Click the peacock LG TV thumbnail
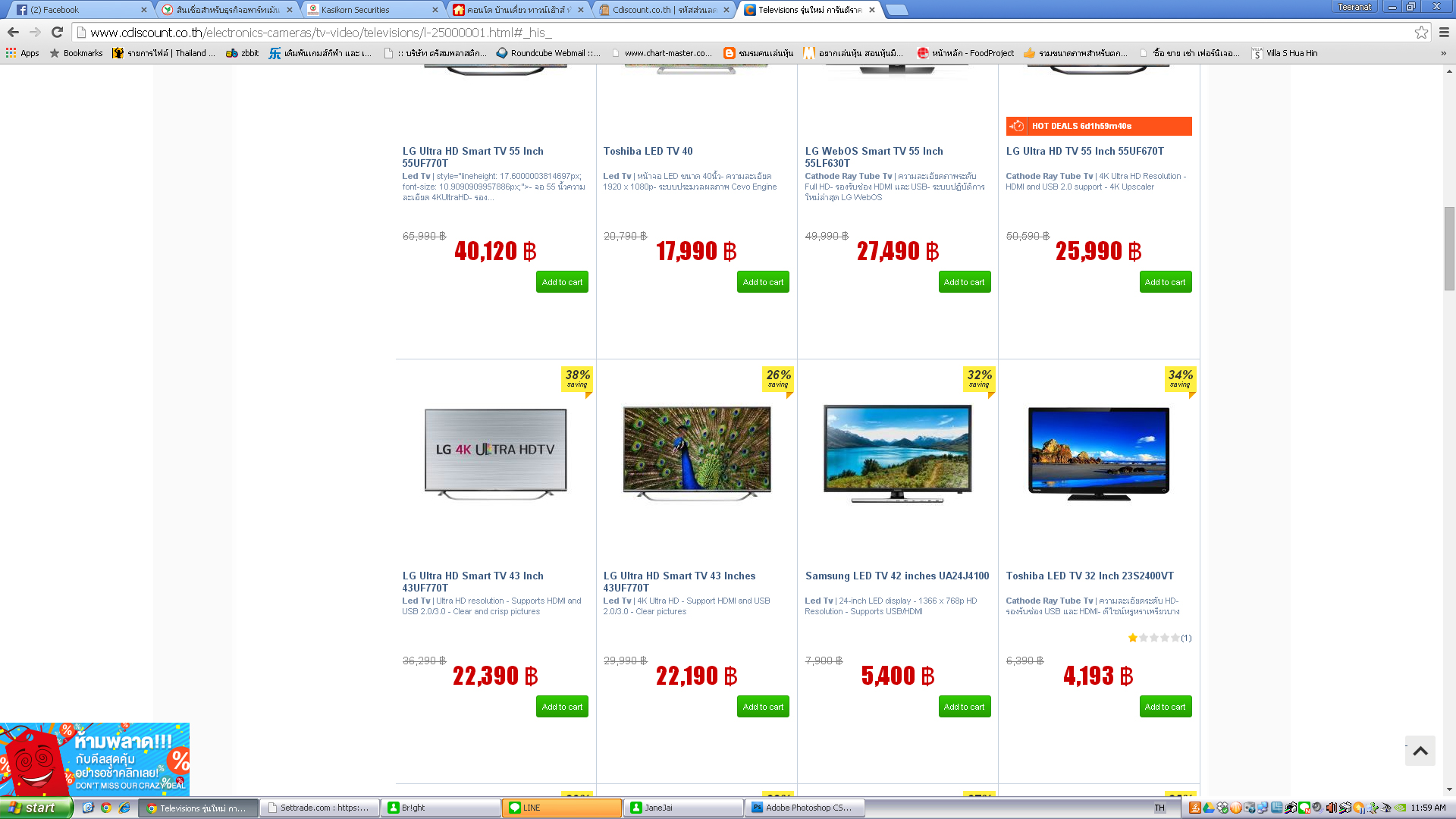The width and height of the screenshot is (1456, 819). 697,453
